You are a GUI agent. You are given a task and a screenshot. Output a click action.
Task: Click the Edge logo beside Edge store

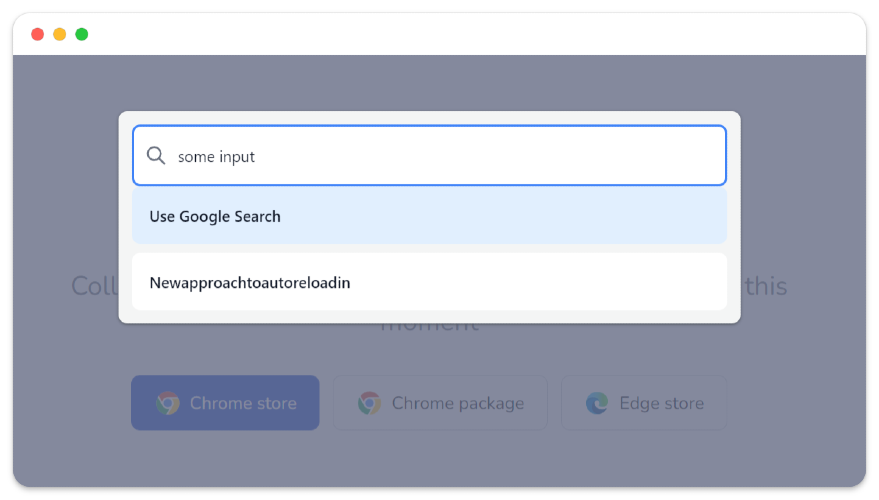coord(597,403)
